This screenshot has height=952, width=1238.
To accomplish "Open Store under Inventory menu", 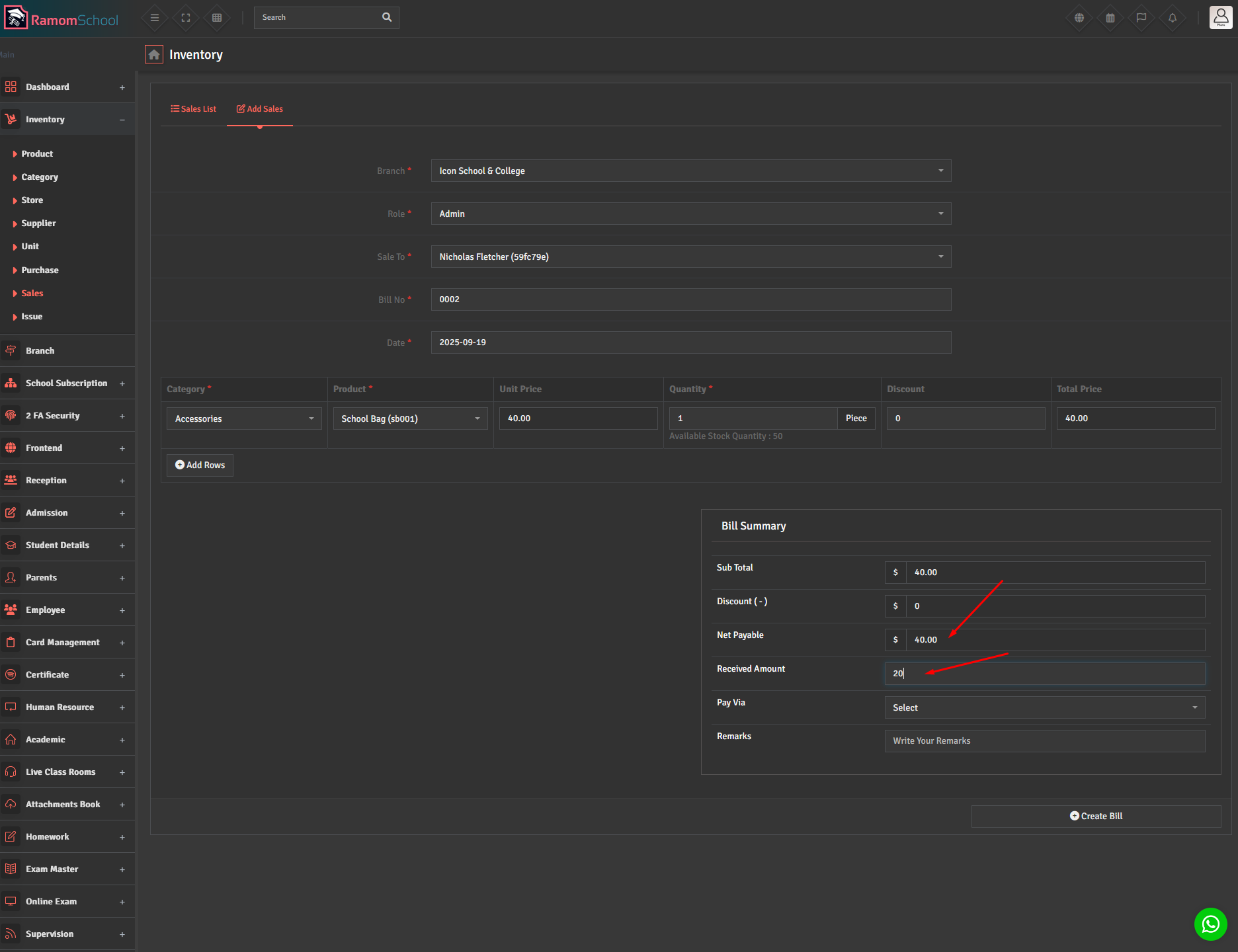I will pyautogui.click(x=32, y=200).
